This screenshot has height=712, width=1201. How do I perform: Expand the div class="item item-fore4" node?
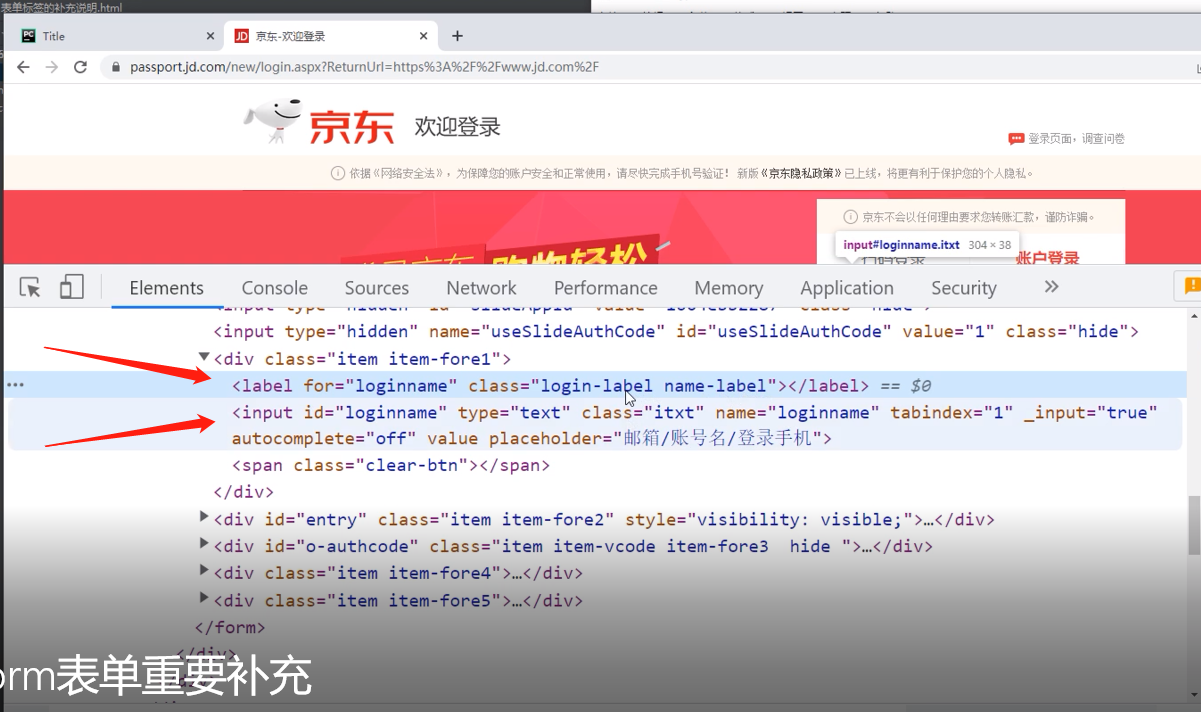coord(204,572)
